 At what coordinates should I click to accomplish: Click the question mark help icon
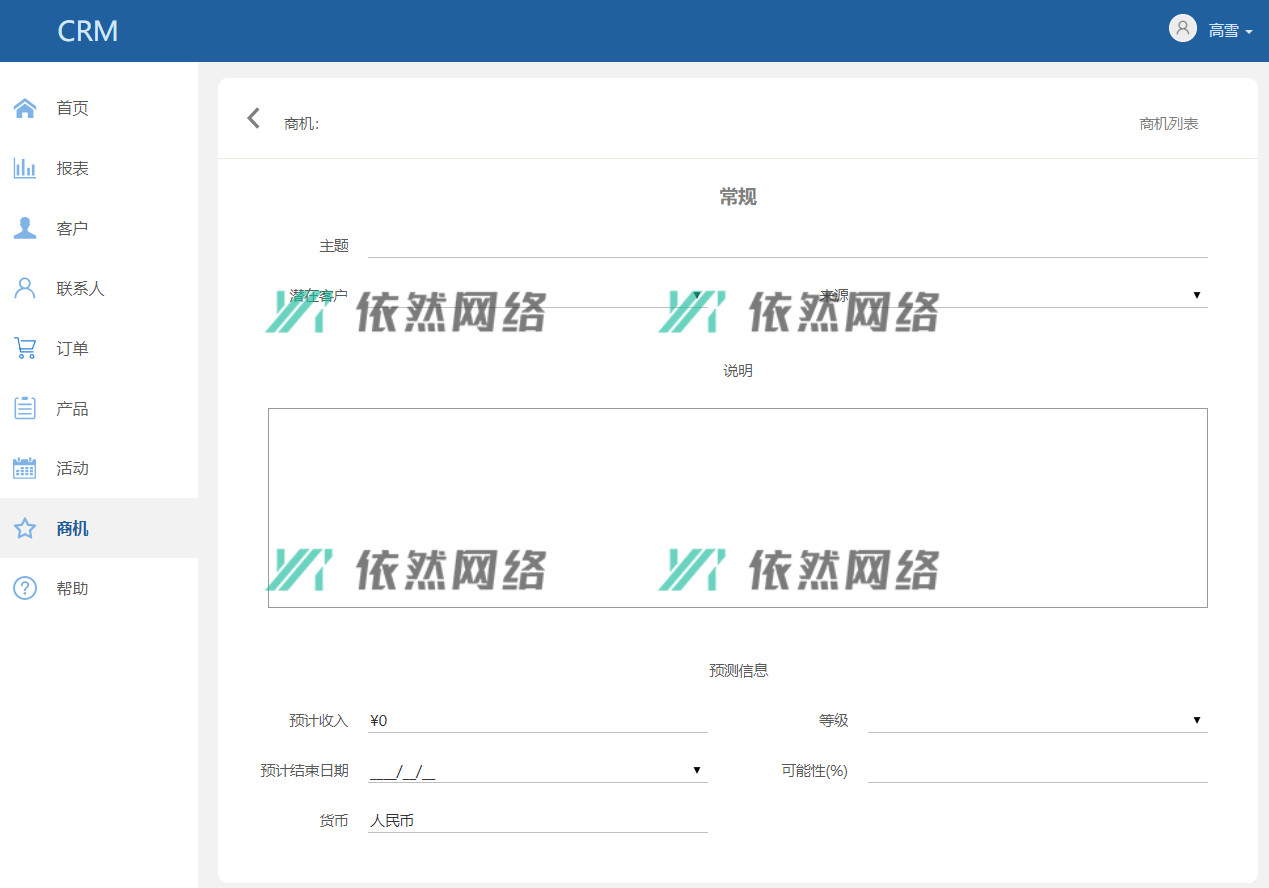point(25,588)
